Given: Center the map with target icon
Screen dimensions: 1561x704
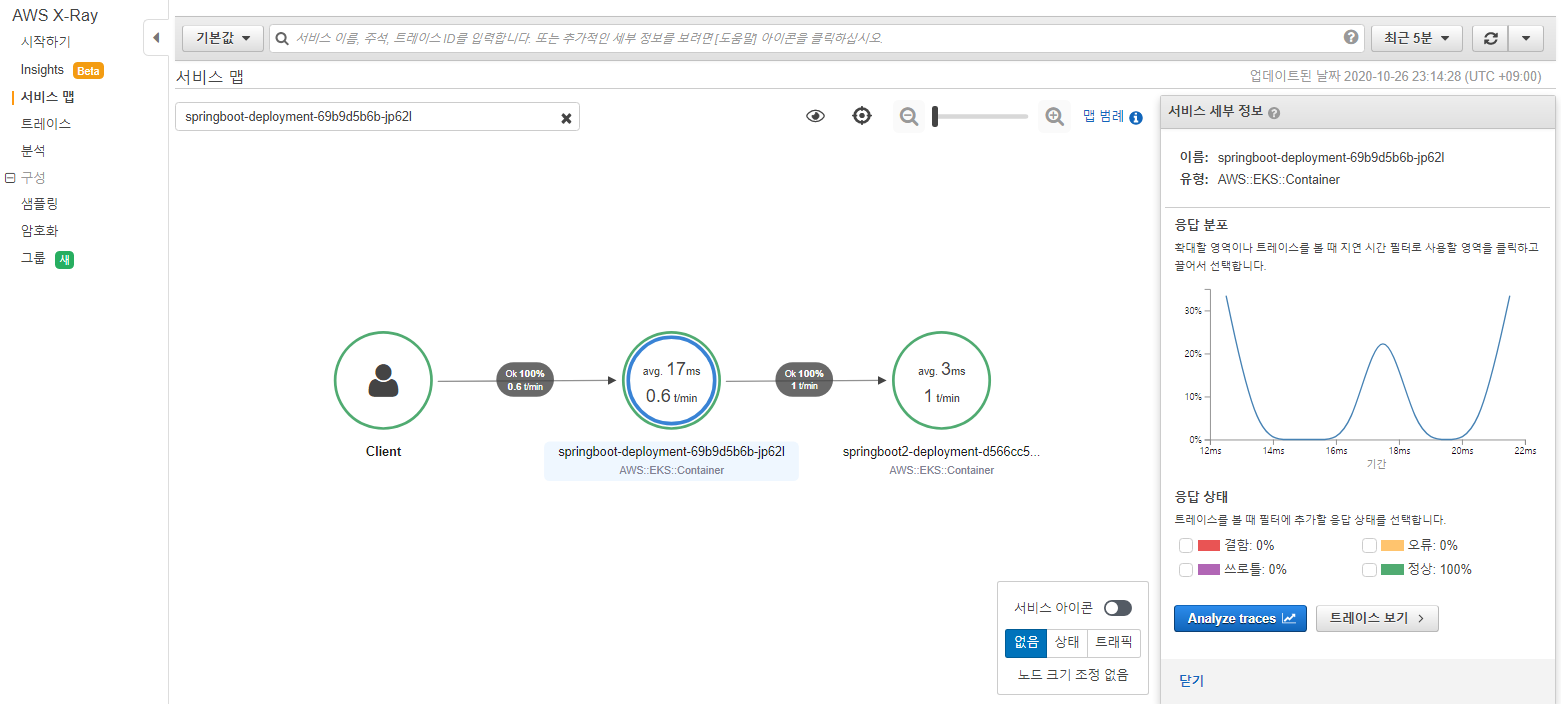Looking at the screenshot, I should pyautogui.click(x=862, y=116).
